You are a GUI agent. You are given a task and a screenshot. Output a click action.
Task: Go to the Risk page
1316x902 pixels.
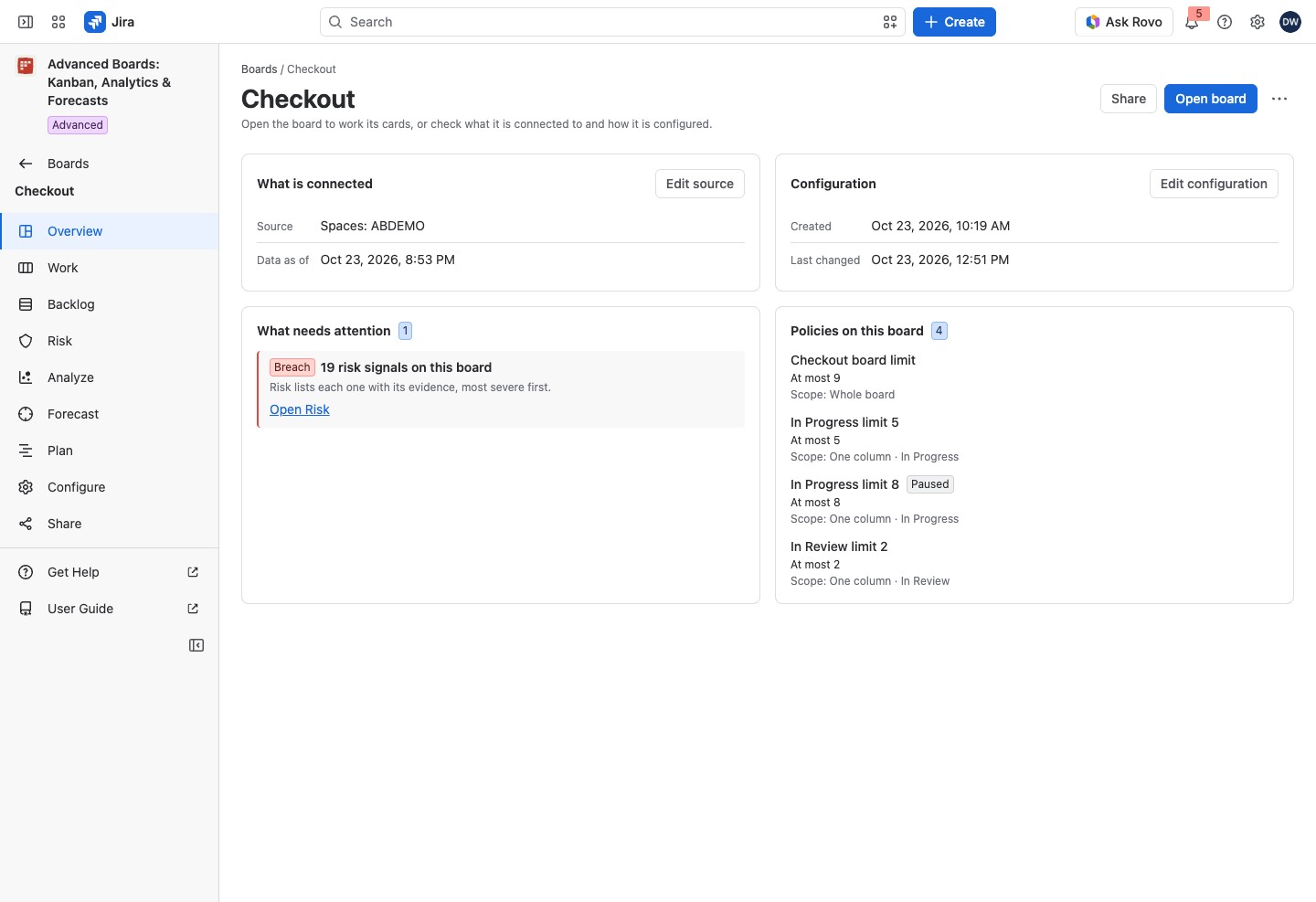pos(110,341)
